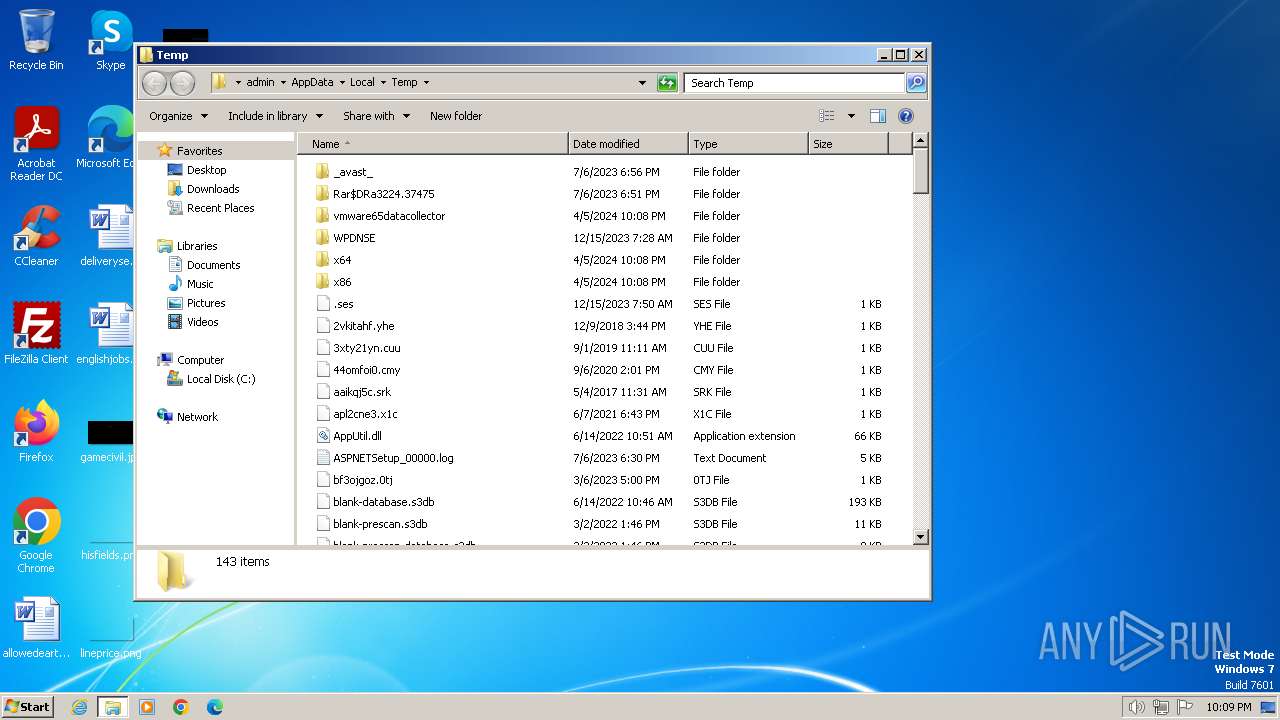The width and height of the screenshot is (1280, 720).
Task: Select Desktop in the navigation pane
Action: (206, 170)
